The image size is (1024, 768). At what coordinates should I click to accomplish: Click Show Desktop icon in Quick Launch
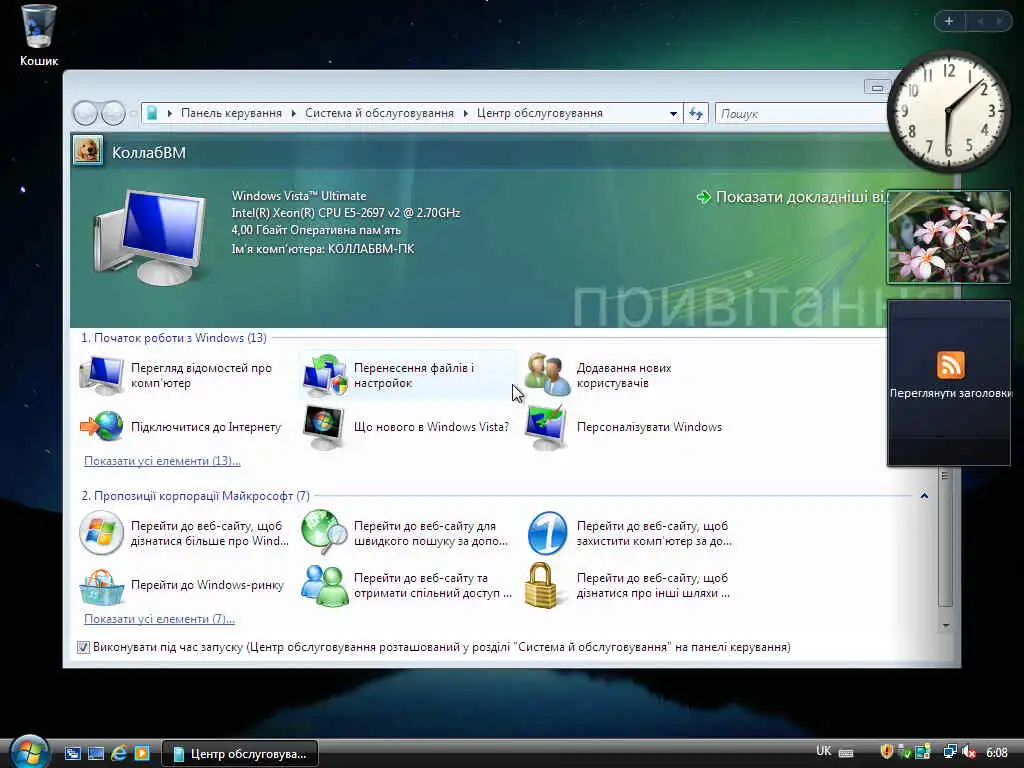95,754
